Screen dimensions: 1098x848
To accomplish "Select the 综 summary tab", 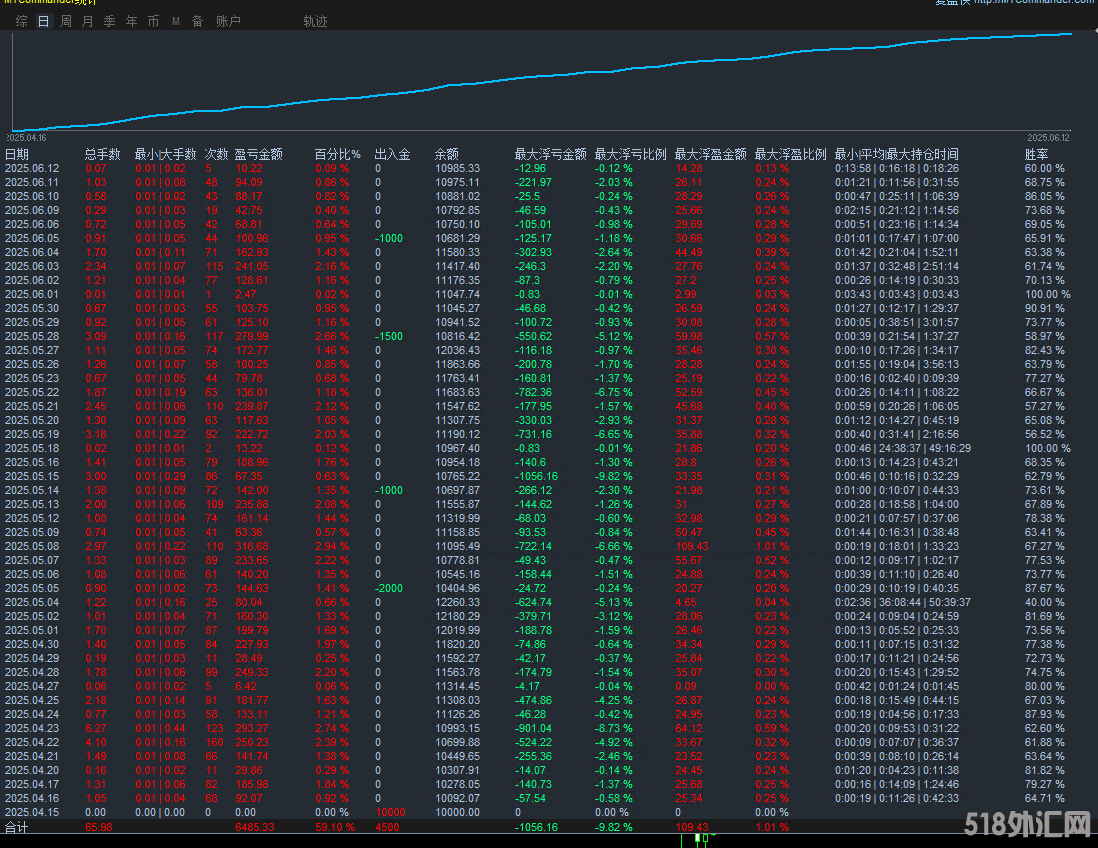I will [x=21, y=21].
